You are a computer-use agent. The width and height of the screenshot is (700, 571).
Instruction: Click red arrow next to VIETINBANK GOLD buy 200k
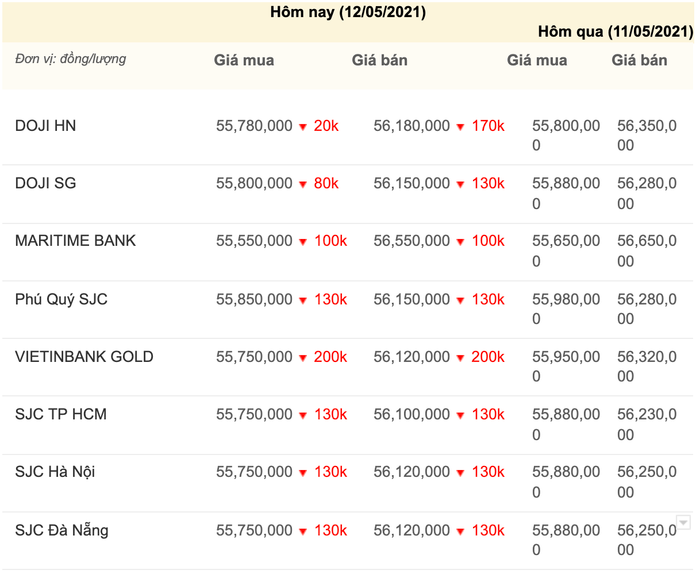click(302, 358)
